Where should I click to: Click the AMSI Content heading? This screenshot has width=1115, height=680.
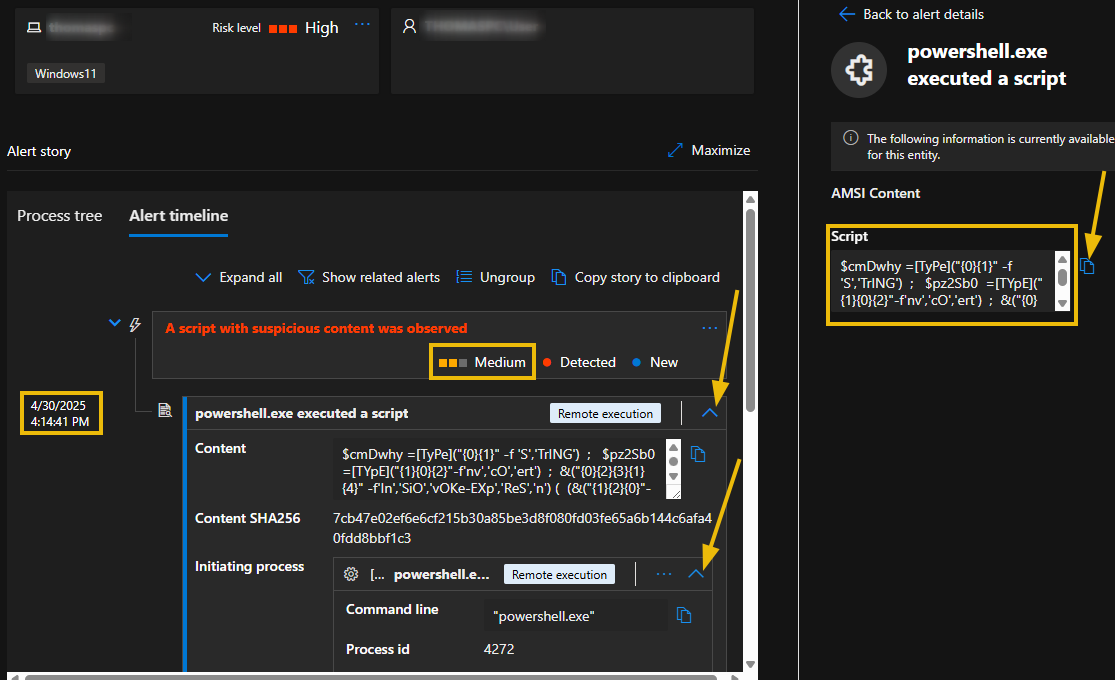tap(875, 193)
